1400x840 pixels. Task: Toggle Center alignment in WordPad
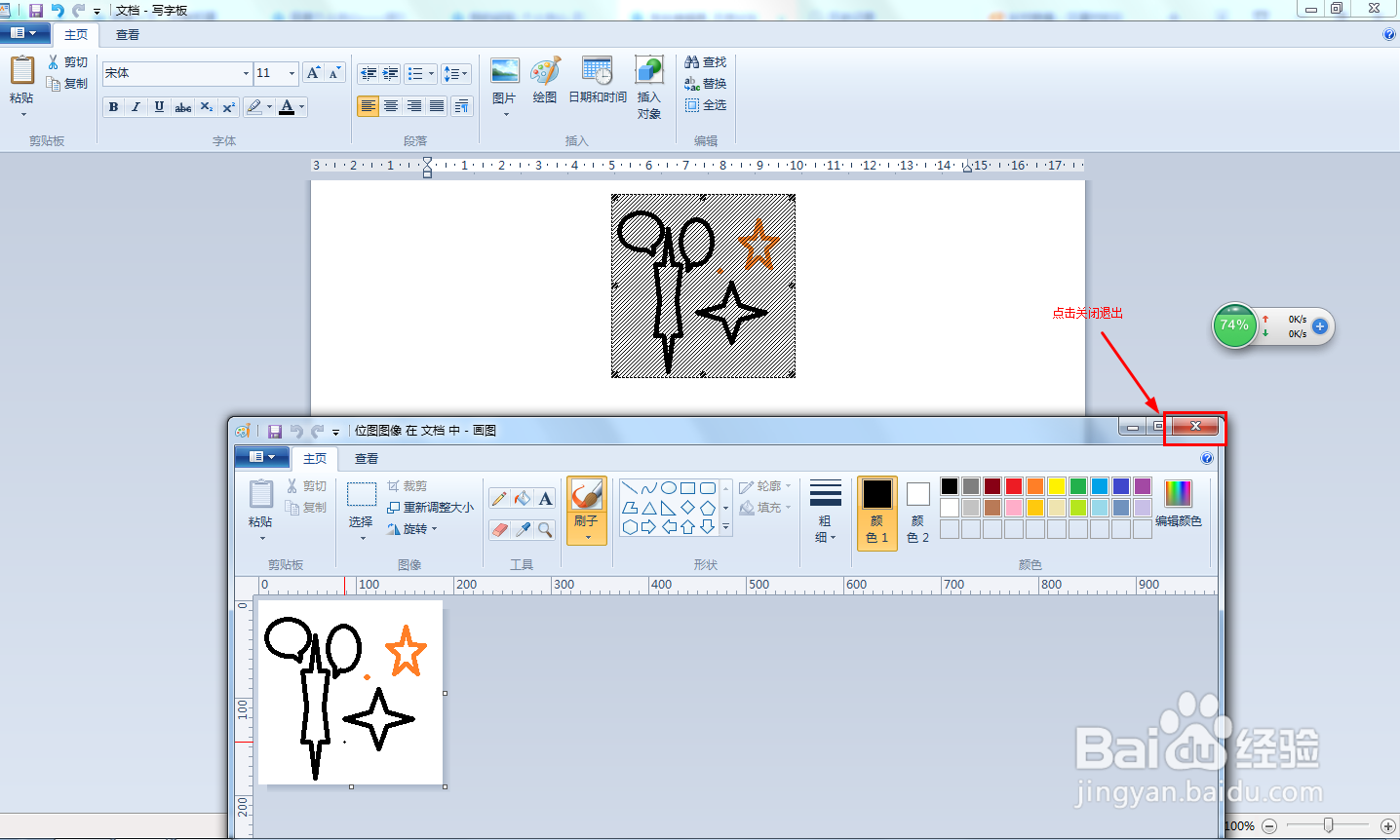391,106
